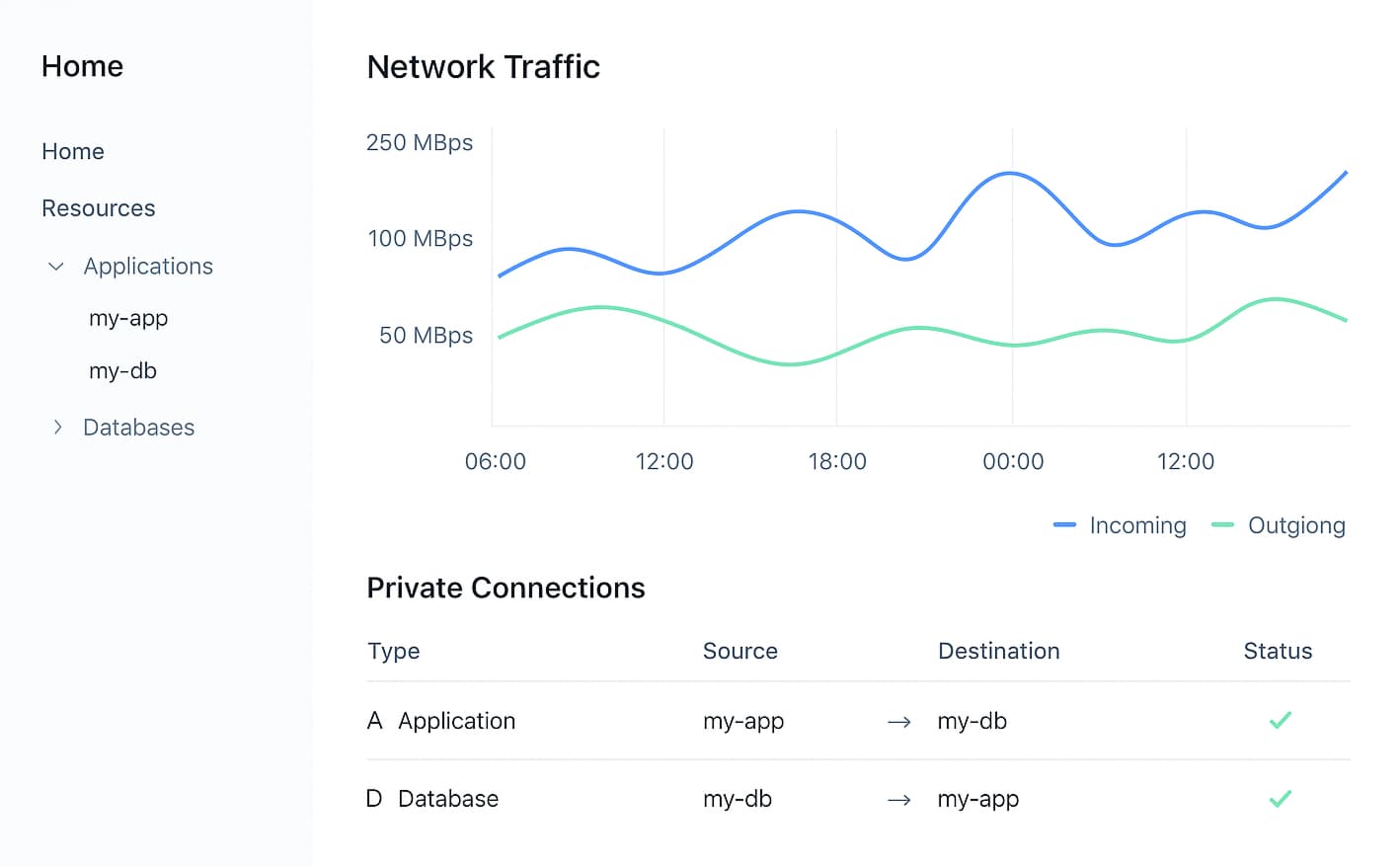1400x866 pixels.
Task: Click the green checkmark on the my-app connection row
Action: (1280, 721)
